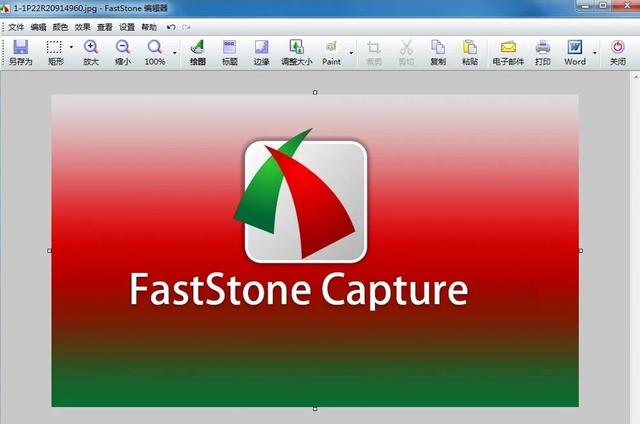The image size is (640, 424).
Task: Click the Zoom Out (缩小) magnifier icon
Action: coord(122,52)
